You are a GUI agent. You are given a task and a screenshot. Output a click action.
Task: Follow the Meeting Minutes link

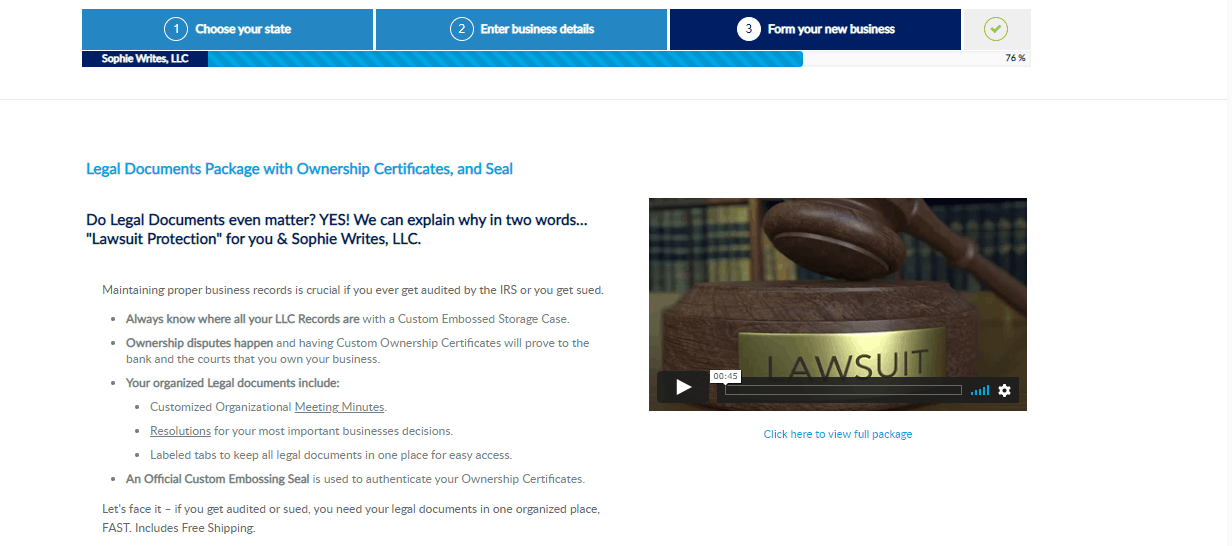point(339,407)
